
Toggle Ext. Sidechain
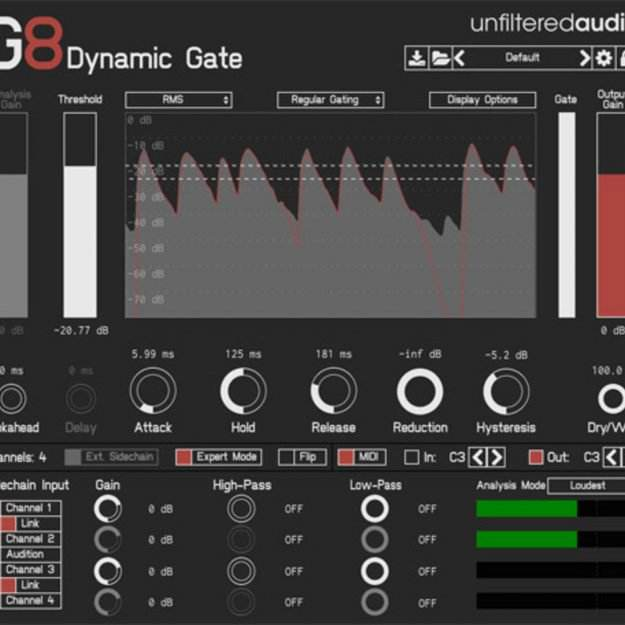112,457
